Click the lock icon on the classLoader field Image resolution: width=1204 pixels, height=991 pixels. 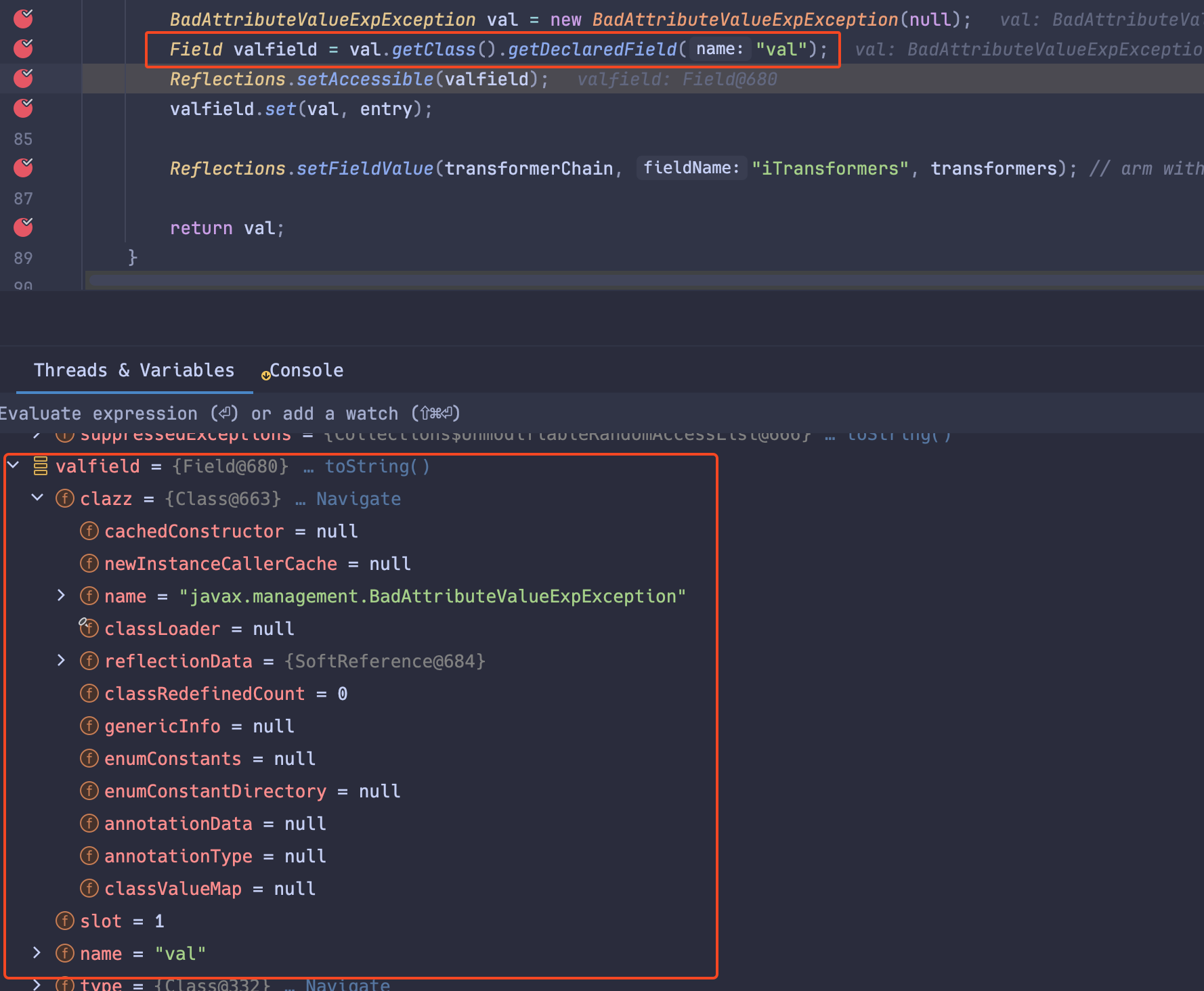click(x=84, y=621)
